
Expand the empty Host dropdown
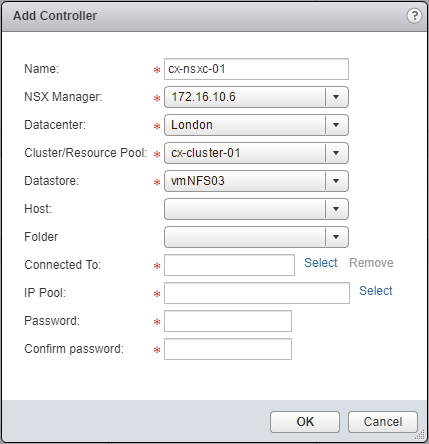(x=256, y=209)
